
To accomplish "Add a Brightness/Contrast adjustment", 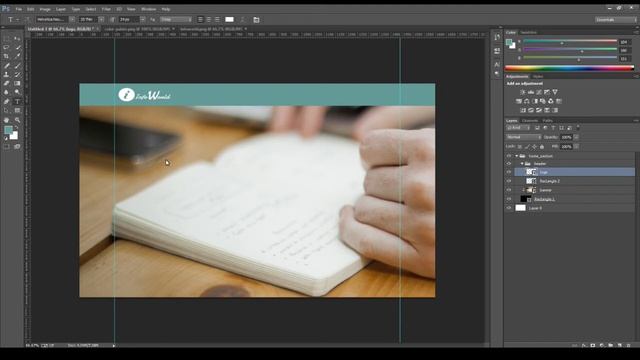I will click(523, 92).
